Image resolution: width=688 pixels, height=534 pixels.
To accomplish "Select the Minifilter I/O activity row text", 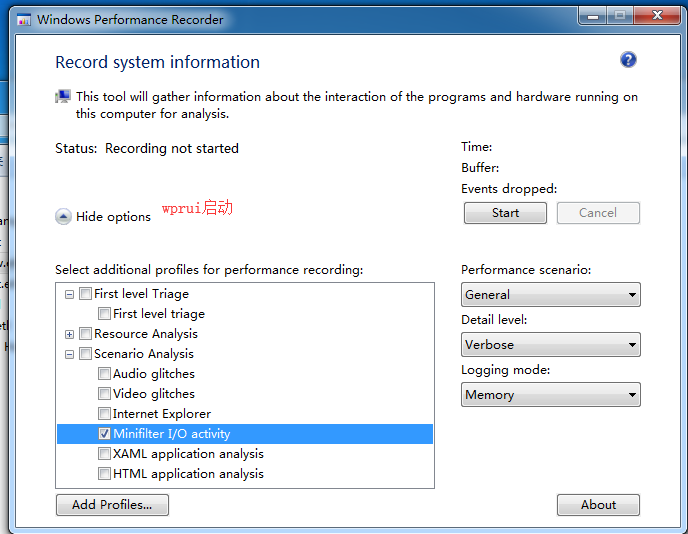I will point(172,434).
